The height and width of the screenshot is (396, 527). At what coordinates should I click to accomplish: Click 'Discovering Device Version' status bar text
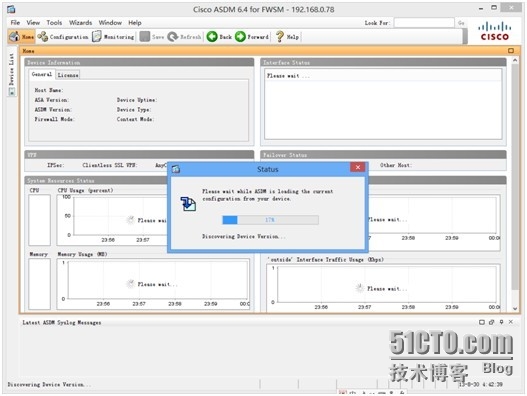[49, 384]
